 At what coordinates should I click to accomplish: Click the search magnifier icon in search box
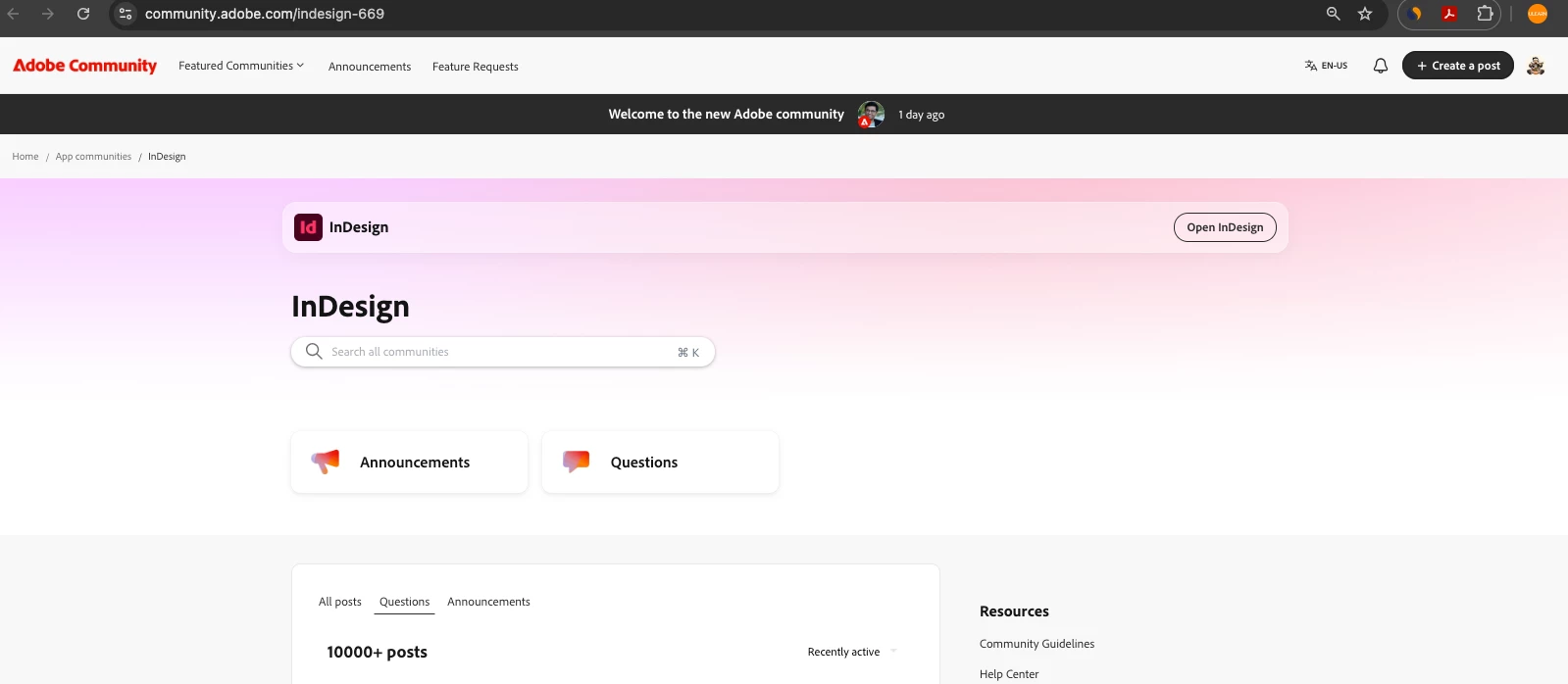pos(314,351)
